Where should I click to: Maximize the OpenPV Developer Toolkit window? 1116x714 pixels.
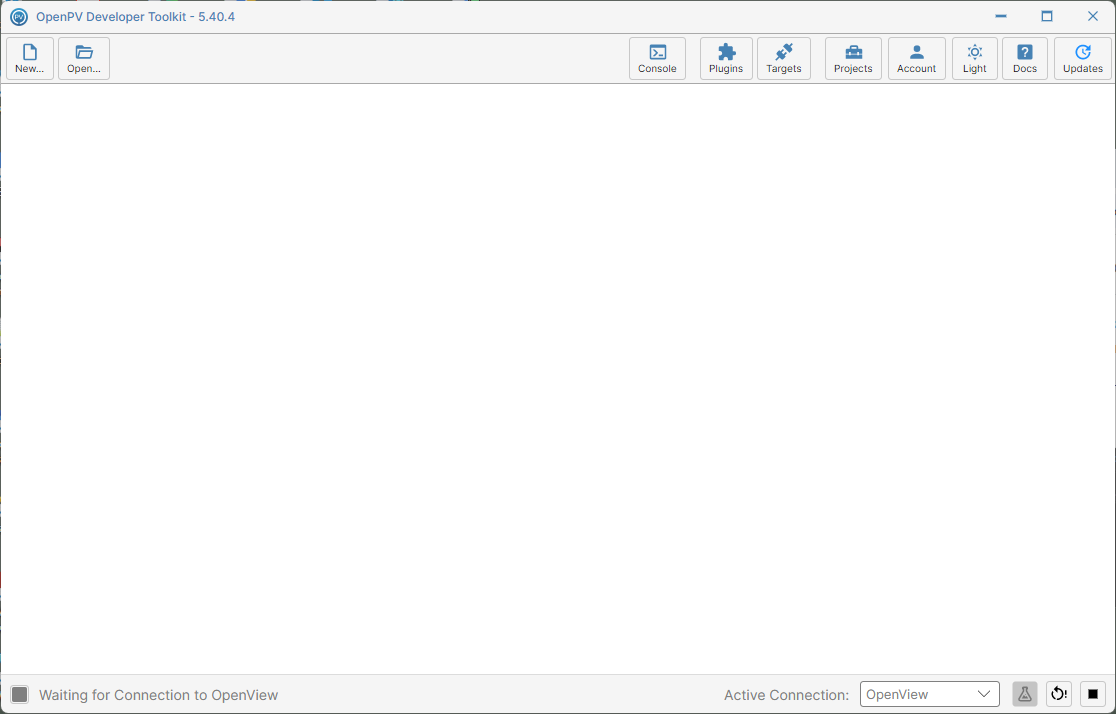pyautogui.click(x=1046, y=16)
